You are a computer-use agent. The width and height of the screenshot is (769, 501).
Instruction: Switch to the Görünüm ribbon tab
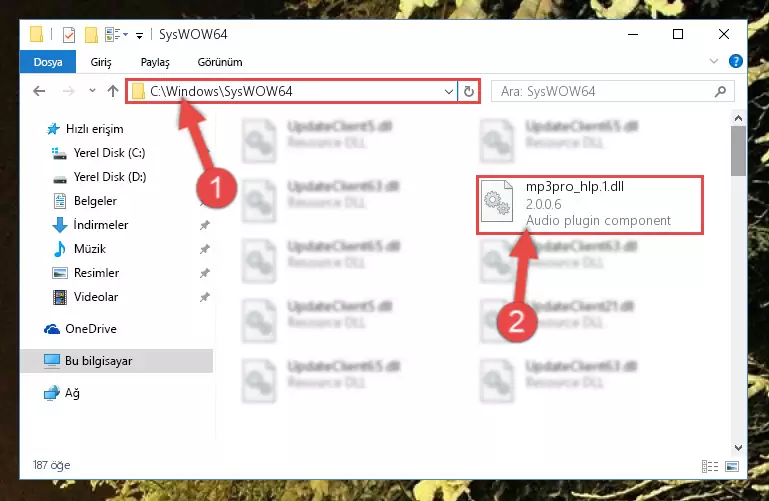point(220,62)
